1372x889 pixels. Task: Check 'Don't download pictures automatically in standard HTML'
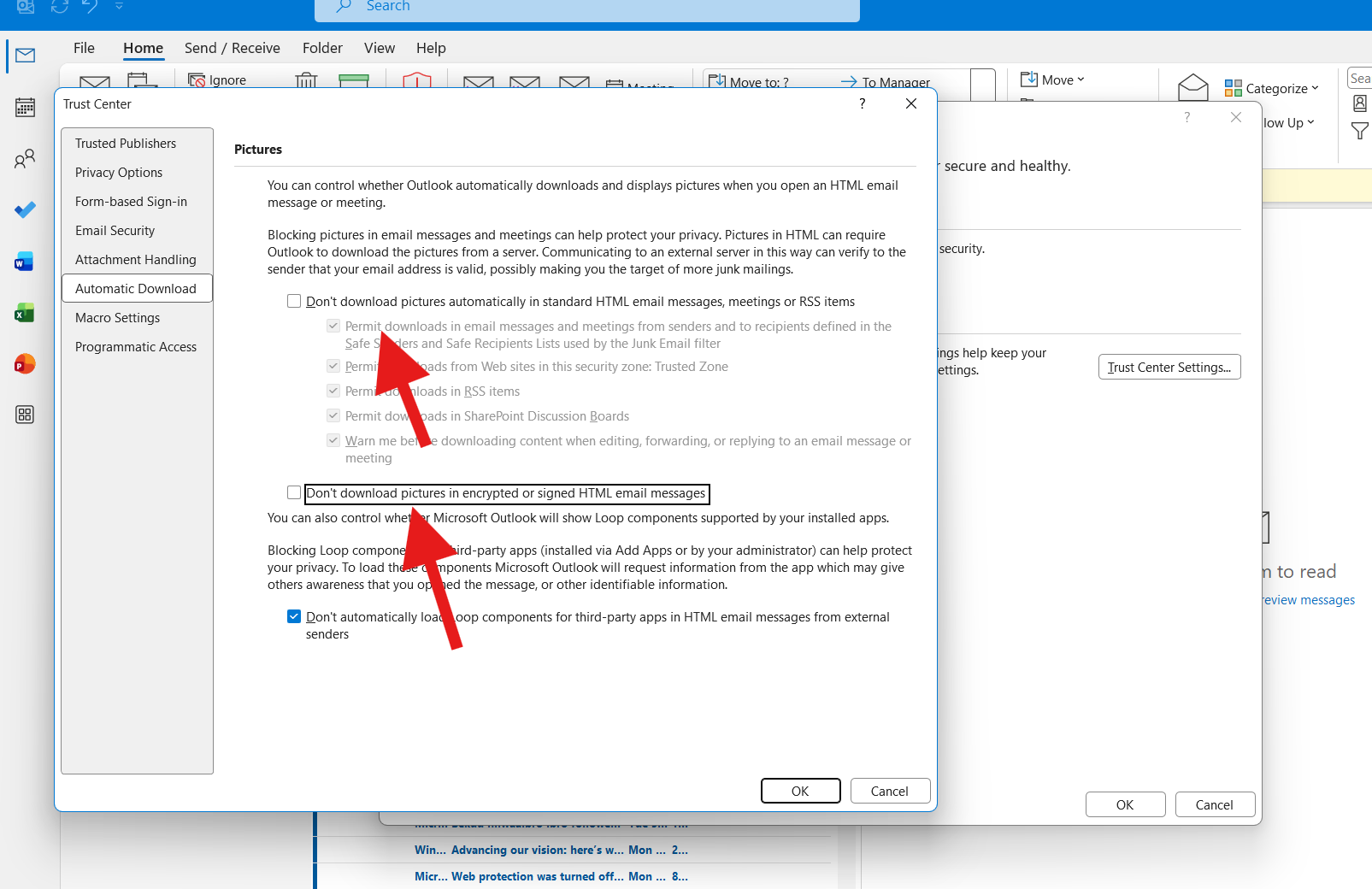point(294,301)
